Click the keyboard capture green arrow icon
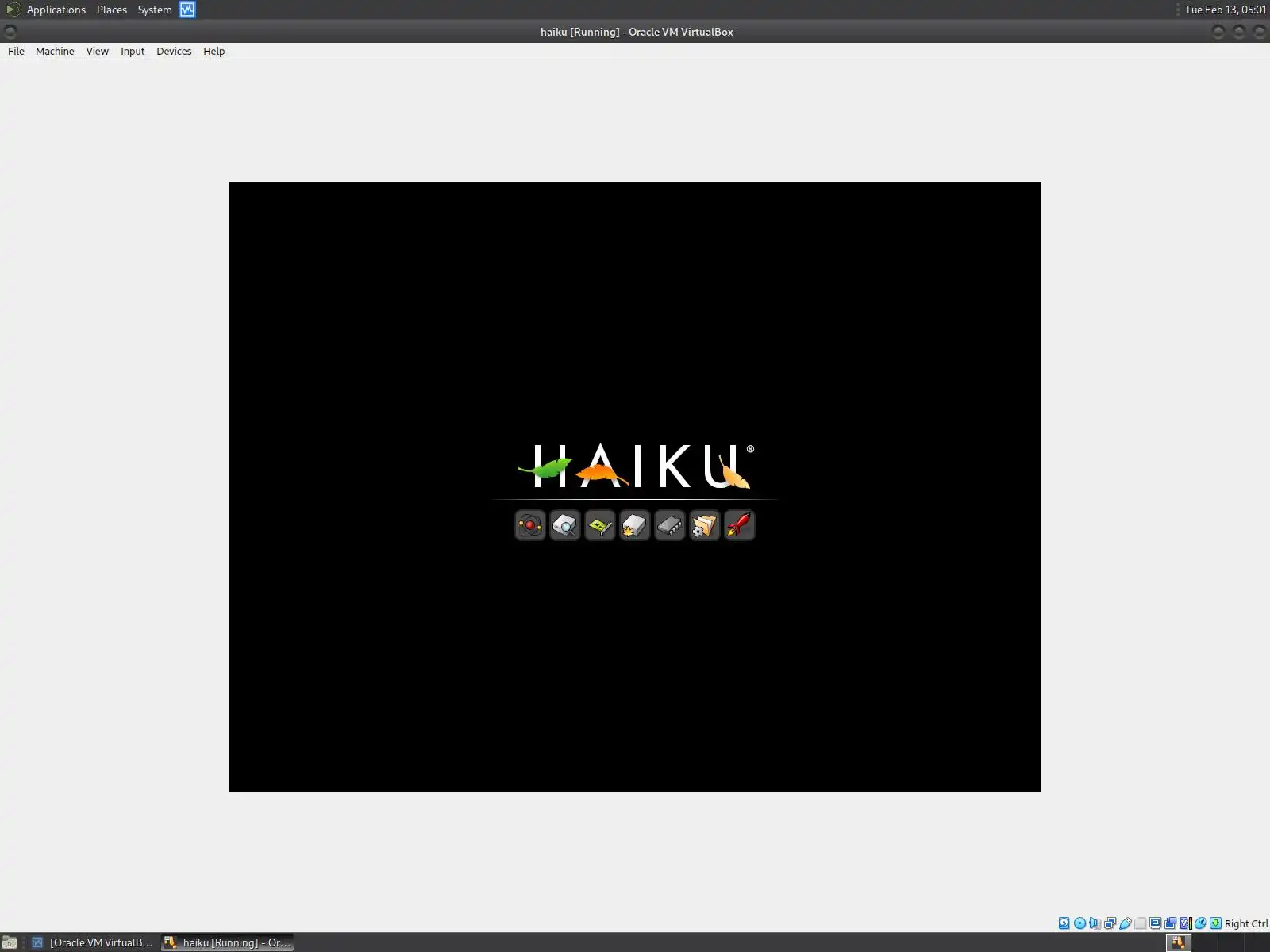Image resolution: width=1270 pixels, height=952 pixels. coord(1215,923)
